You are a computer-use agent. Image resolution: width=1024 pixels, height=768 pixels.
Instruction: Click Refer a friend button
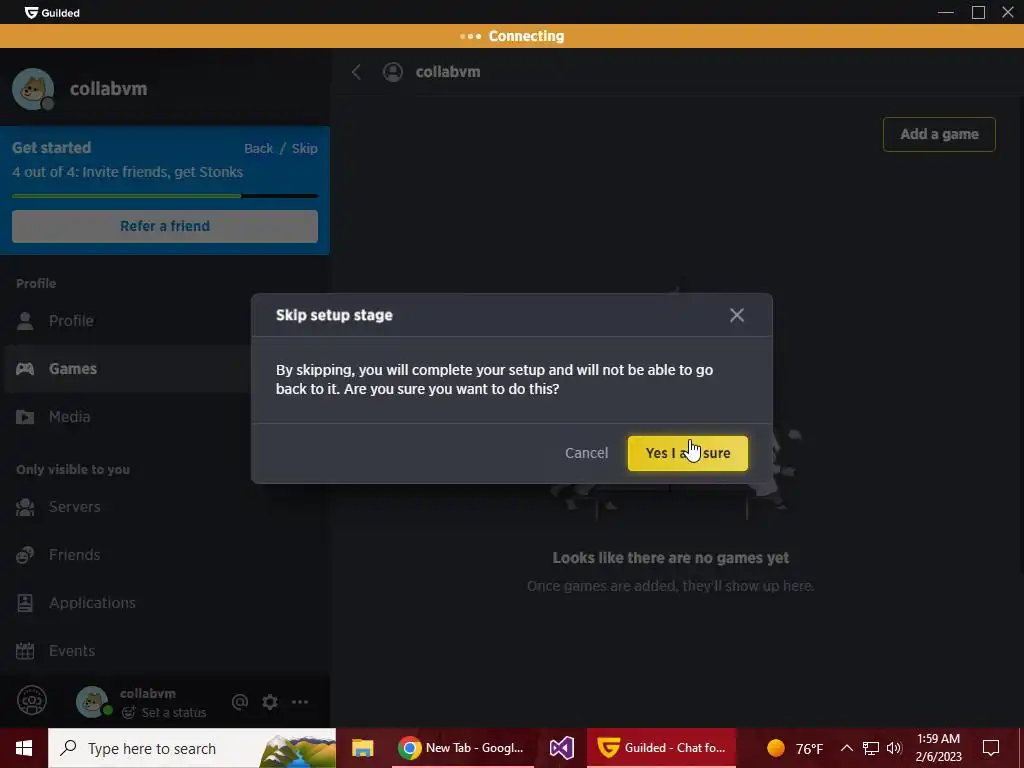point(165,226)
